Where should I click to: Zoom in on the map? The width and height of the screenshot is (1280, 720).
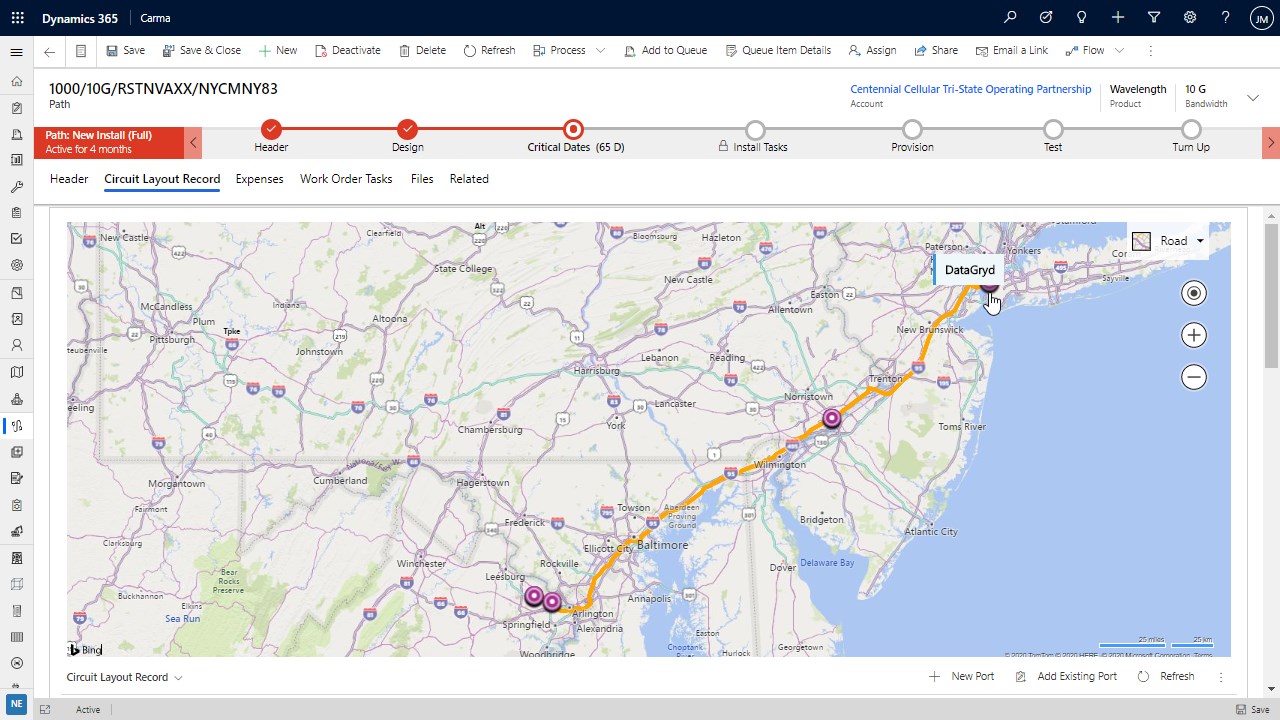tap(1193, 335)
